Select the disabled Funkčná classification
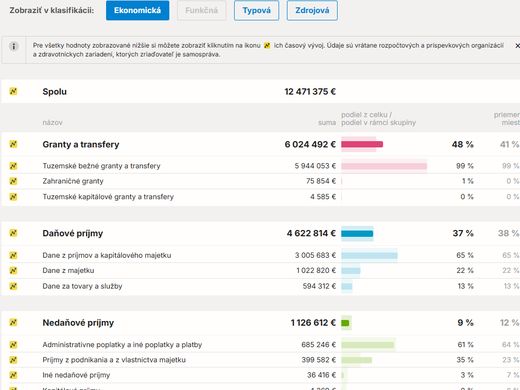 201,10
